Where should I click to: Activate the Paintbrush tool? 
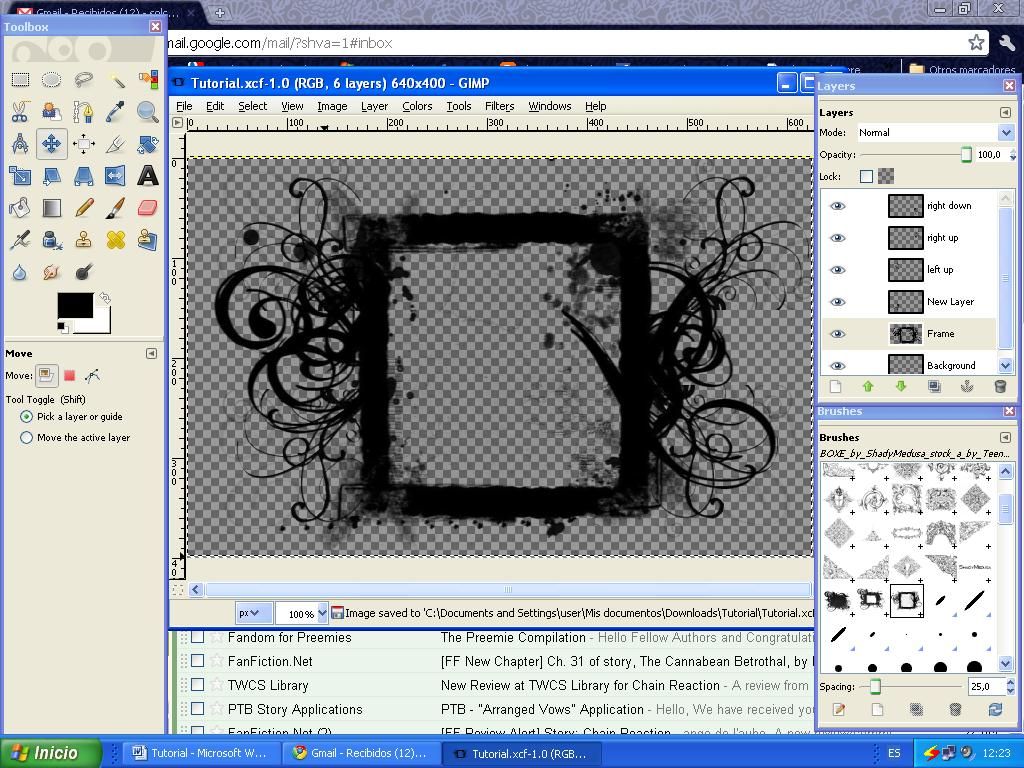(x=116, y=207)
